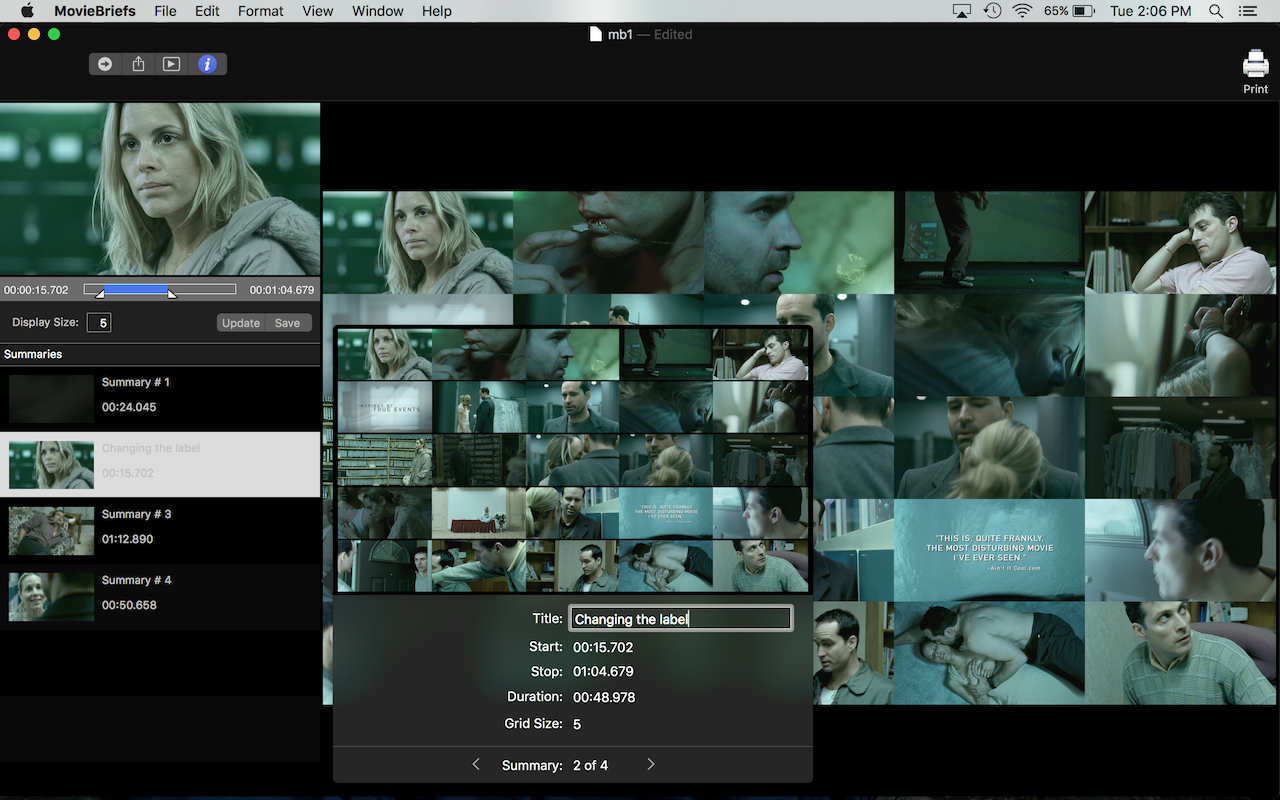Click the right handle of range slider
This screenshot has width=1280, height=800.
click(172, 293)
